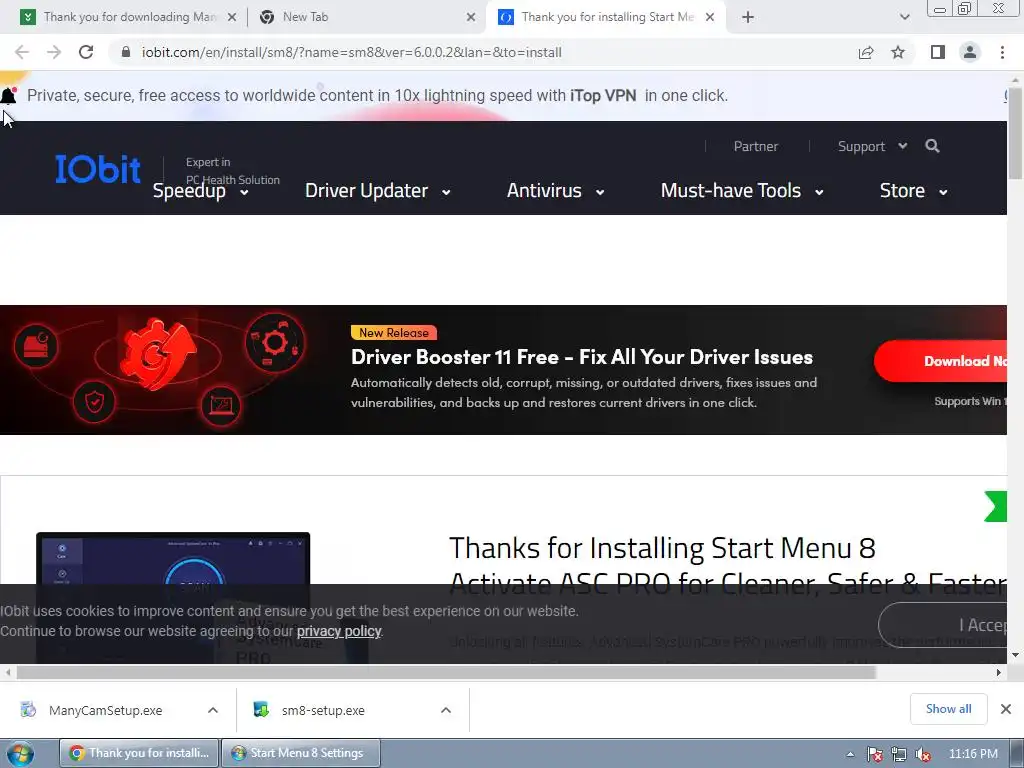
Task: Expand sm8-setup.exe download options
Action: [x=446, y=711]
